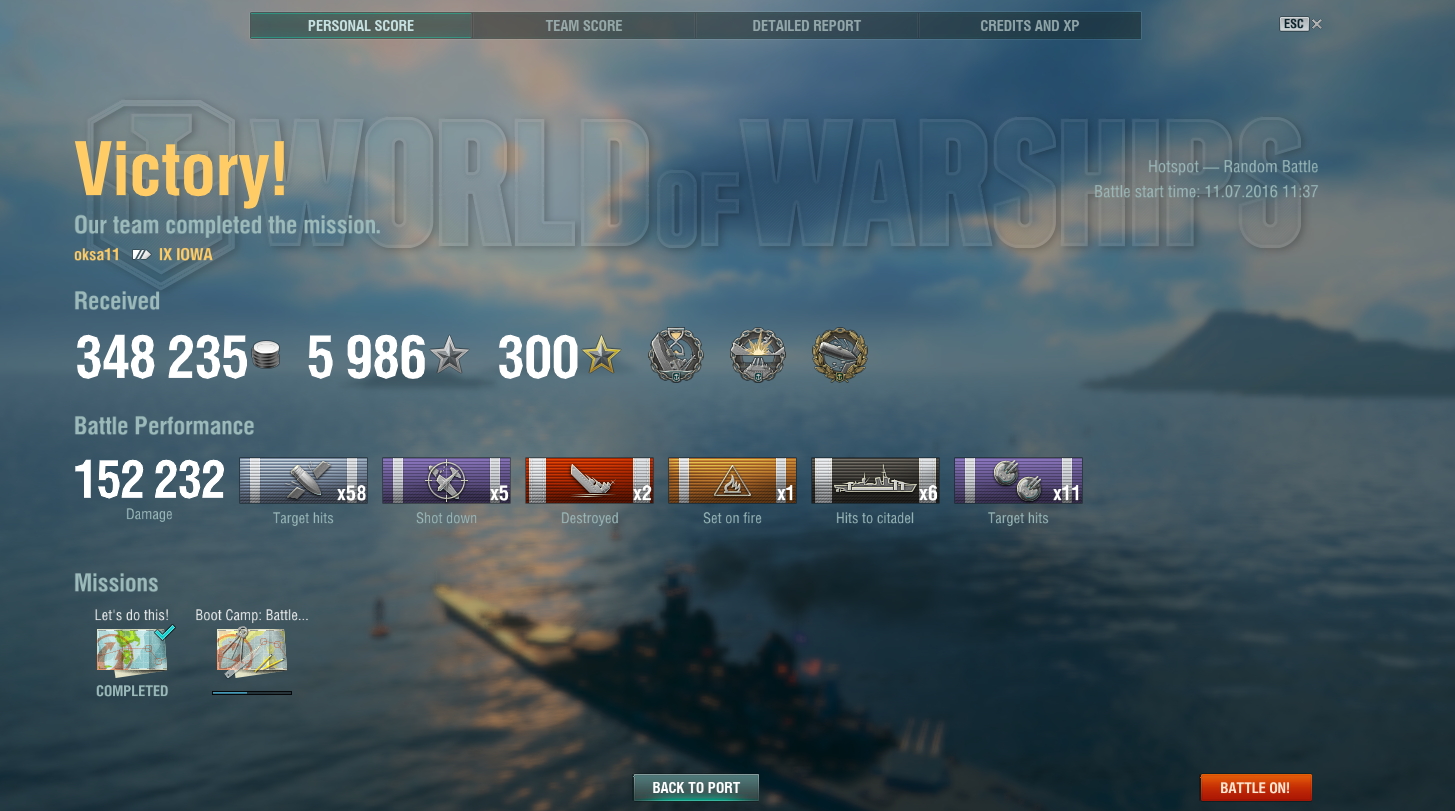Image resolution: width=1455 pixels, height=811 pixels.
Task: Click the gold-wreathed shell achievement medal
Action: (x=840, y=355)
